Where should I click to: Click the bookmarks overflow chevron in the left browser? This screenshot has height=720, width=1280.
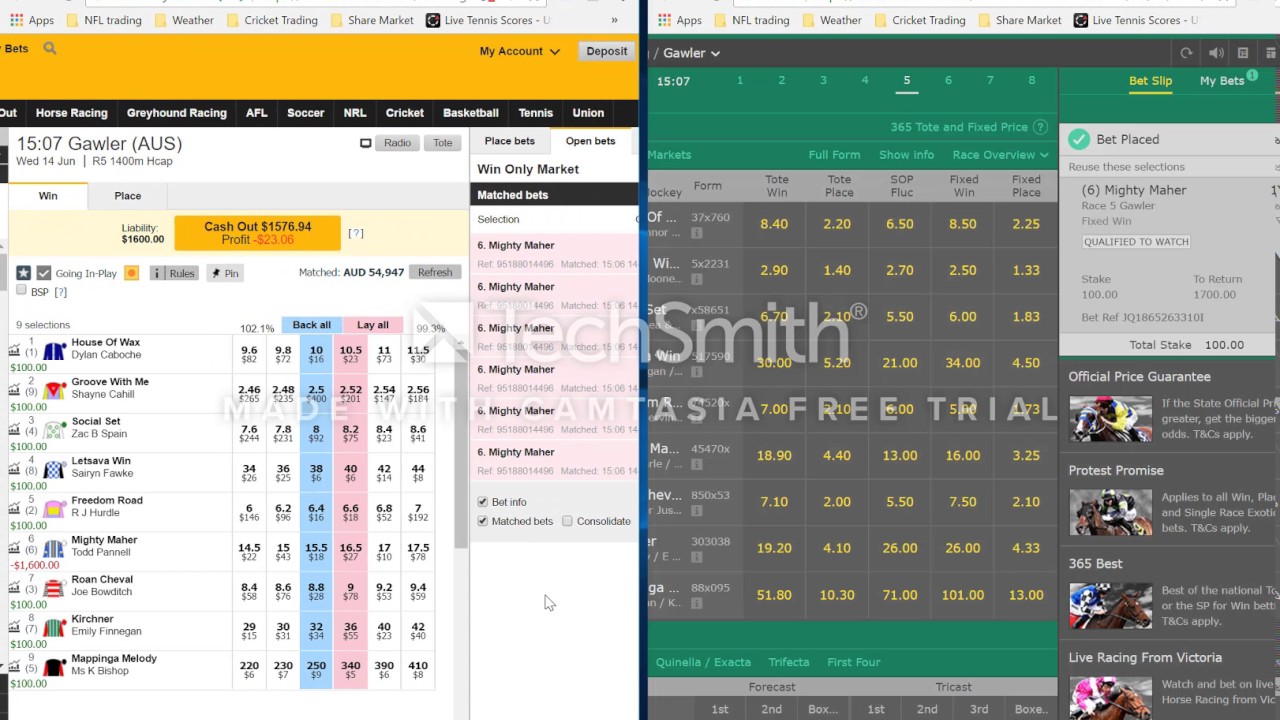coord(614,20)
